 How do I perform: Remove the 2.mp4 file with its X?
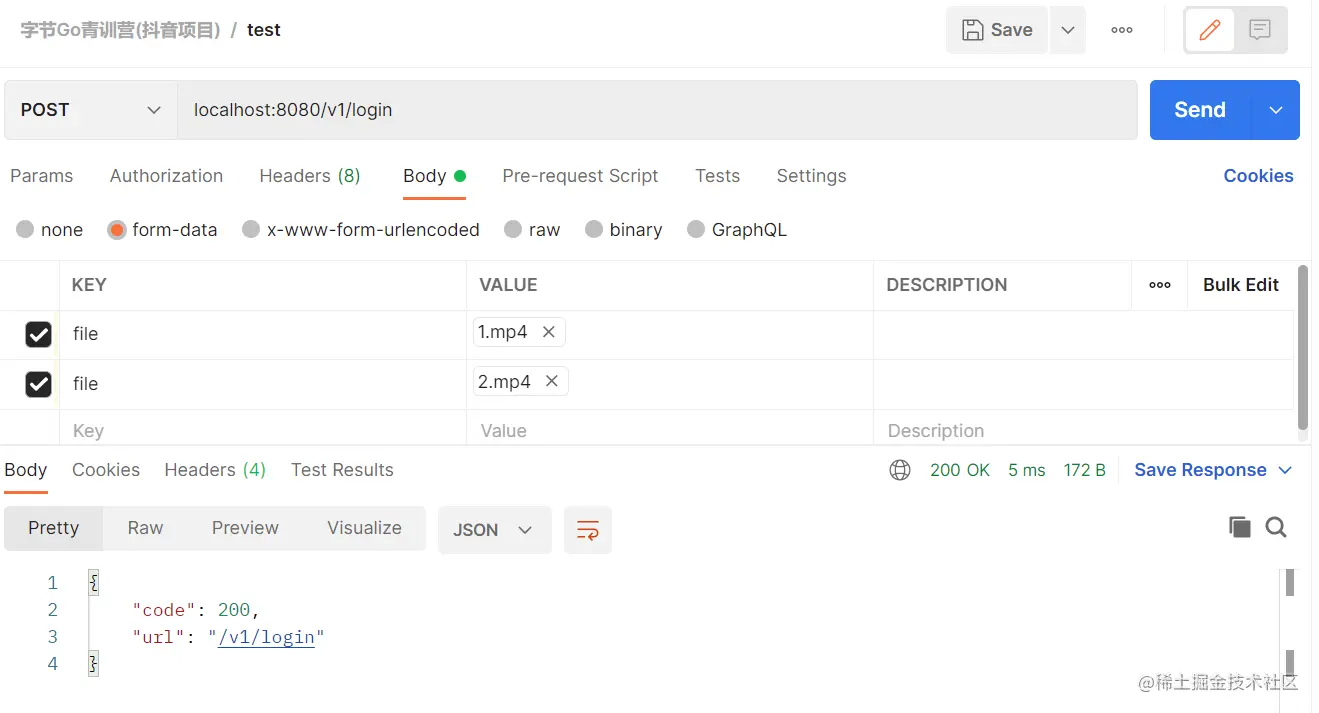pos(551,381)
